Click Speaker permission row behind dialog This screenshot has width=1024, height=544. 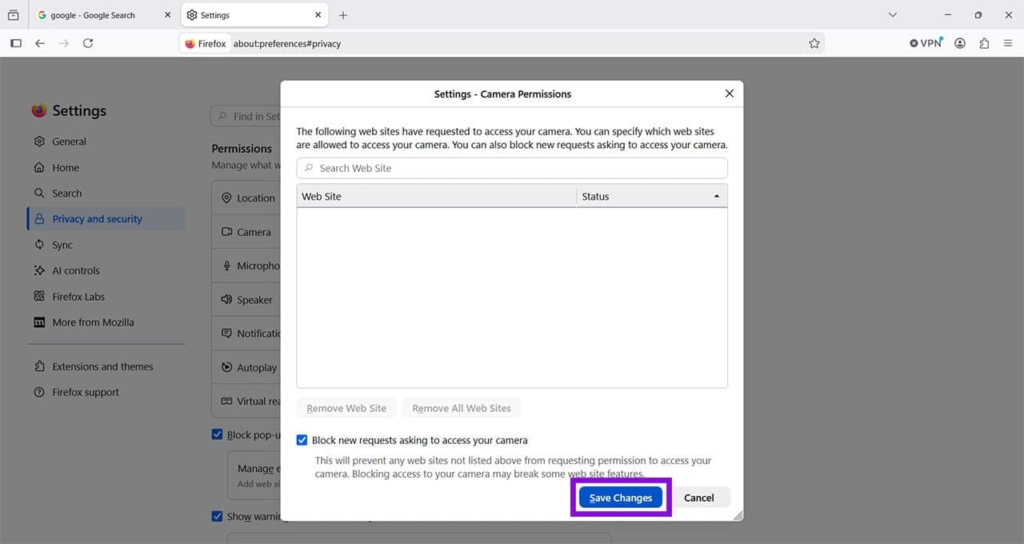(x=247, y=300)
